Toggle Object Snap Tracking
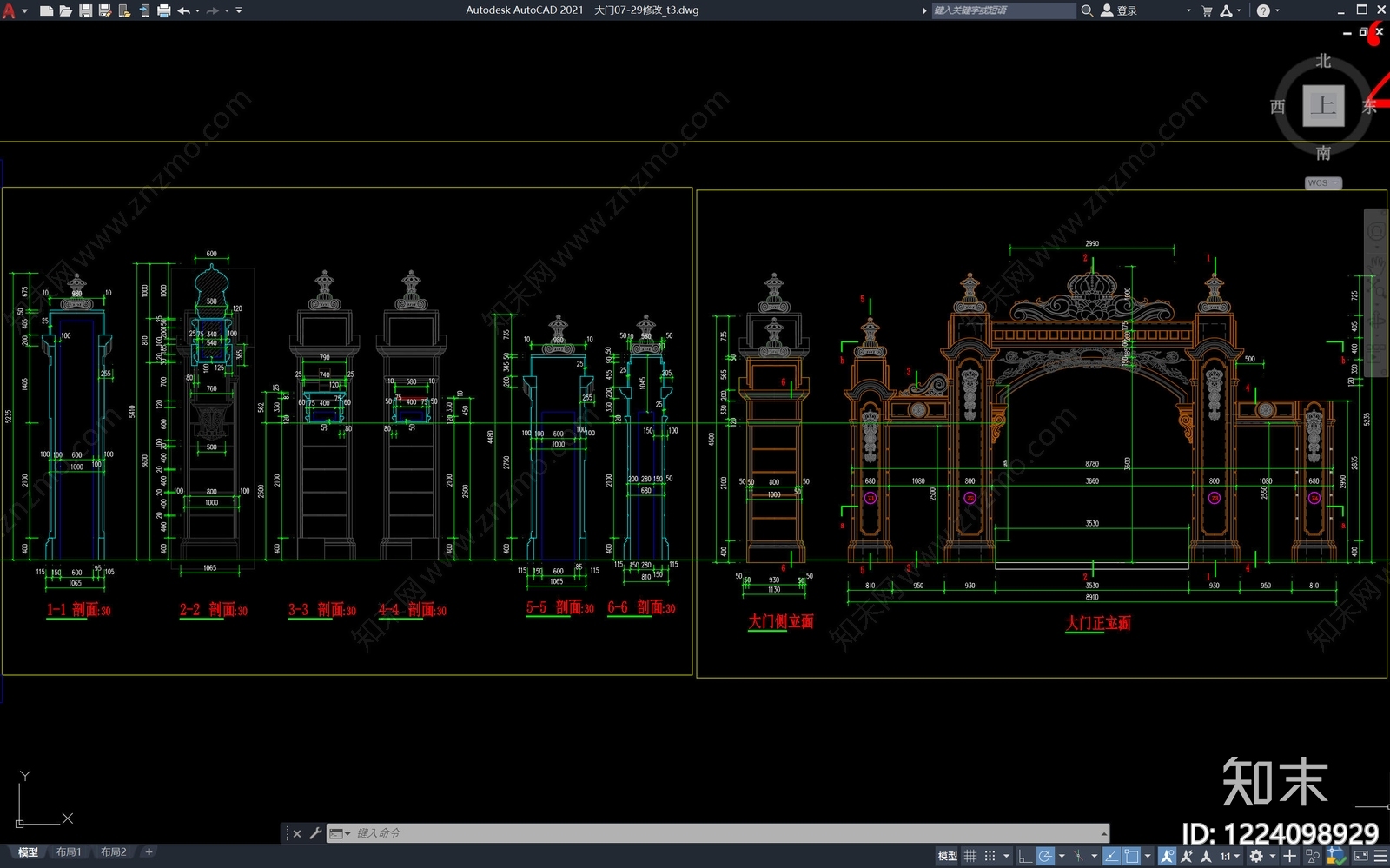The height and width of the screenshot is (868, 1390). (1111, 856)
